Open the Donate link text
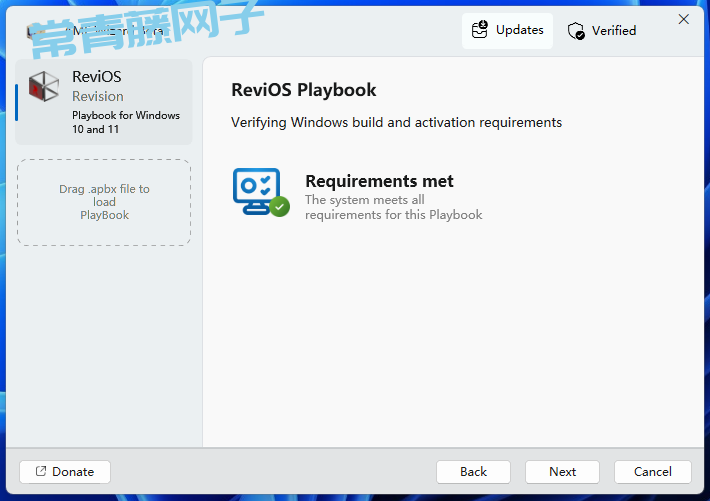Image resolution: width=710 pixels, height=501 pixels. click(73, 472)
